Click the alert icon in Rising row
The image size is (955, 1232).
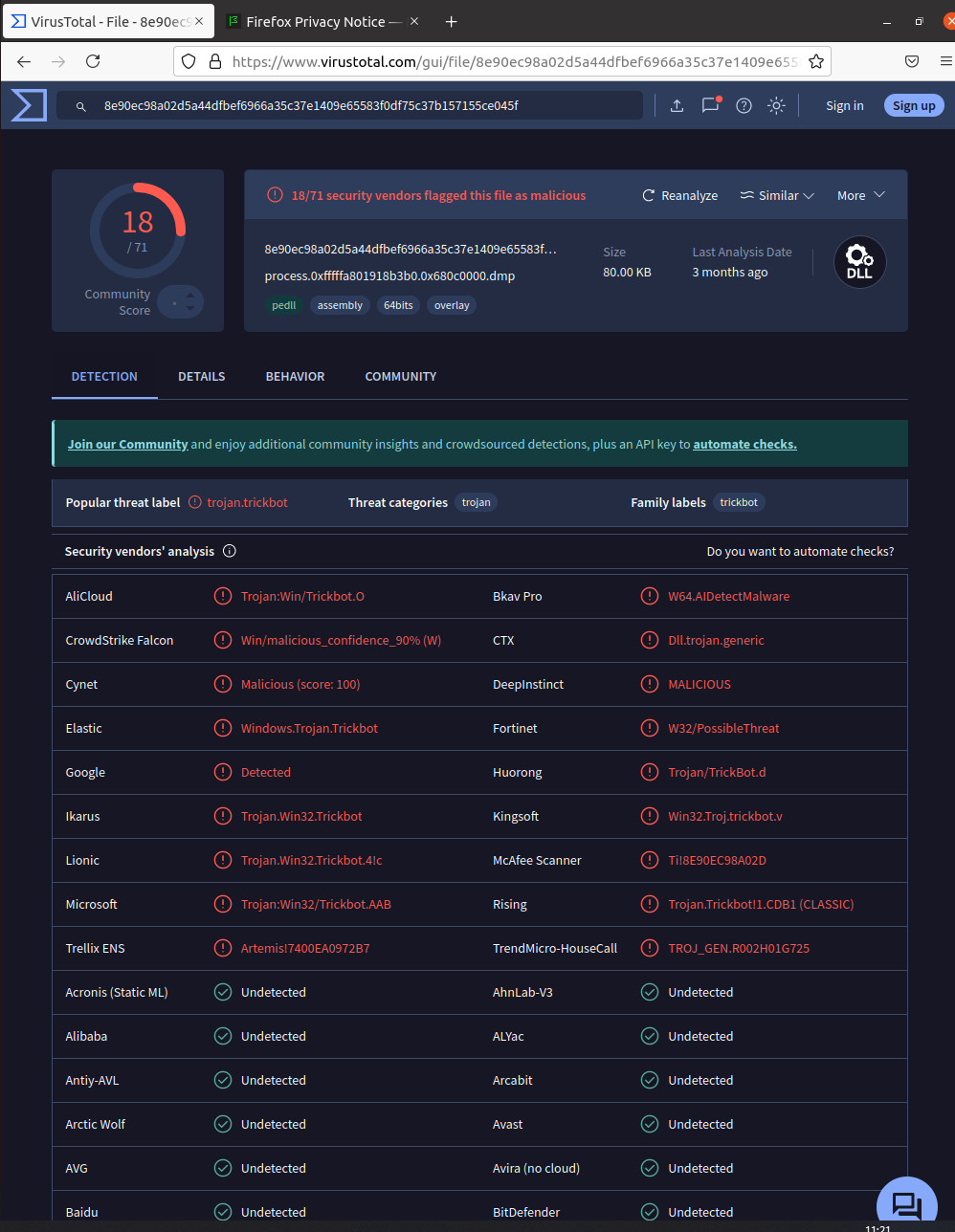[650, 904]
